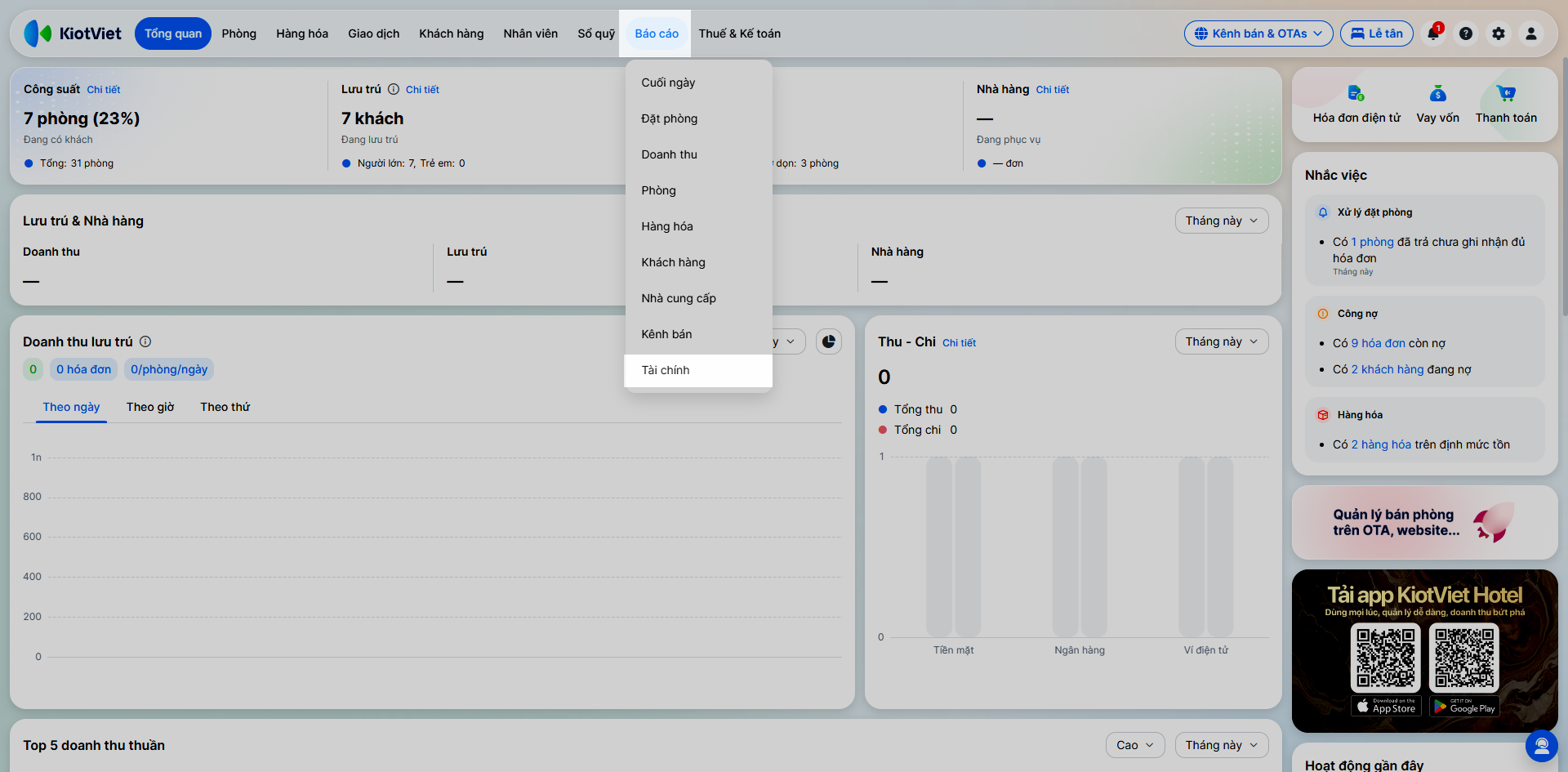Screen dimensions: 1568x772
Task: Open Khách hàng in top navigation
Action: click(452, 33)
